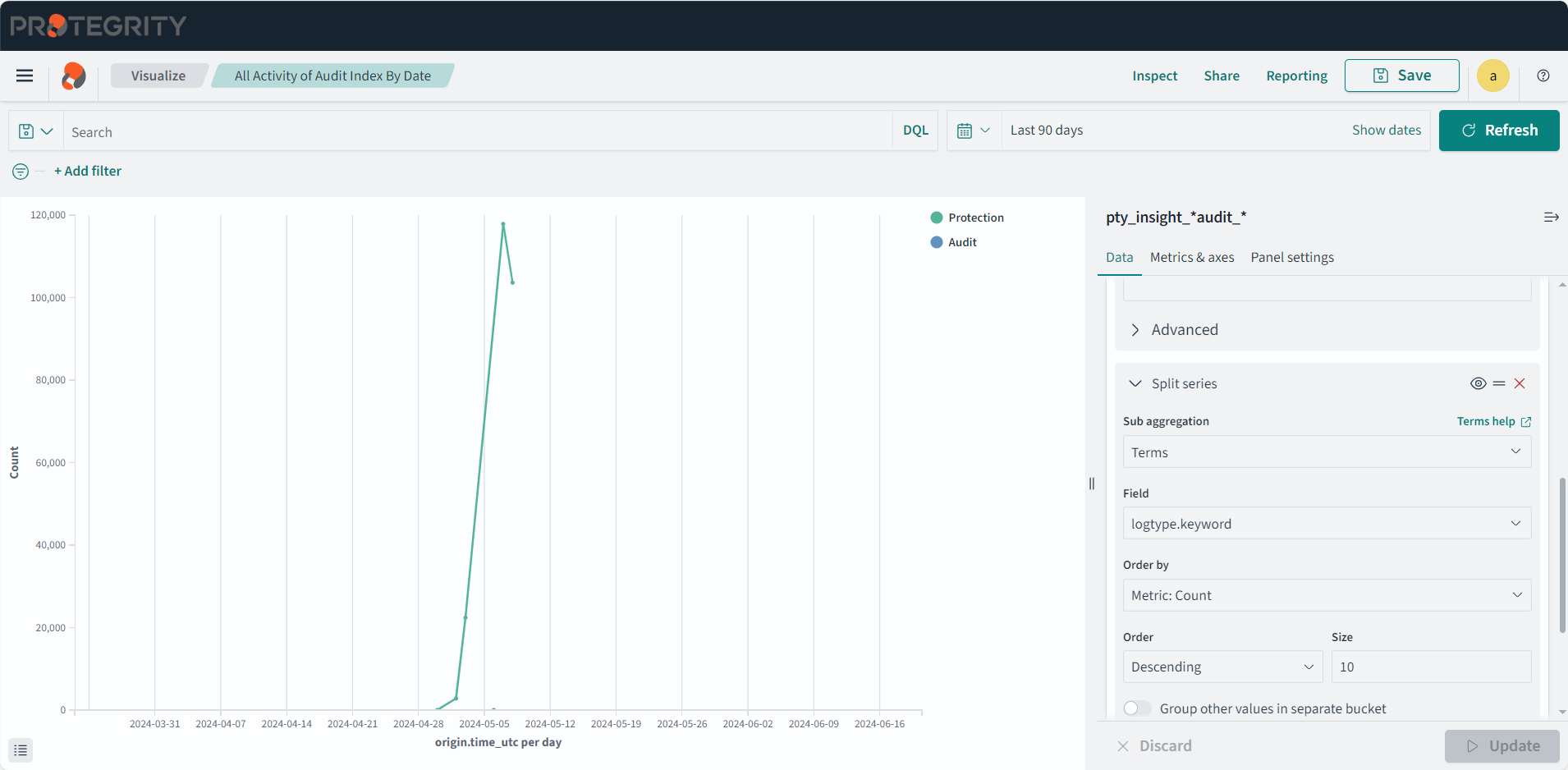Open the Inspect menu
This screenshot has width=1568, height=770.
pos(1154,76)
